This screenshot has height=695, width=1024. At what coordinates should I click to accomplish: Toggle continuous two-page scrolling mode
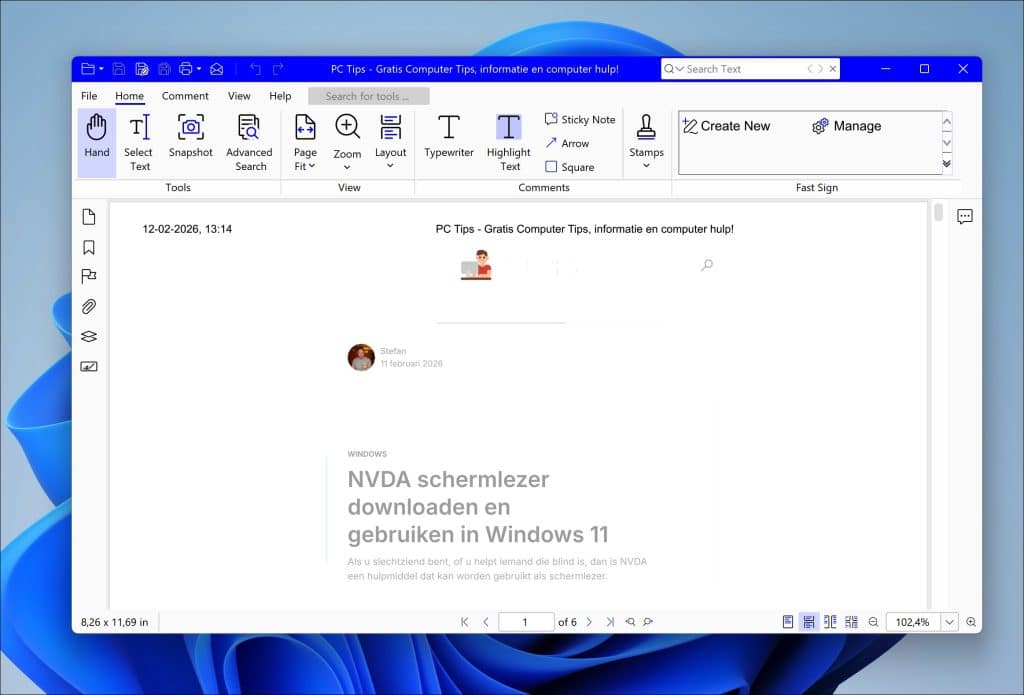click(x=851, y=621)
